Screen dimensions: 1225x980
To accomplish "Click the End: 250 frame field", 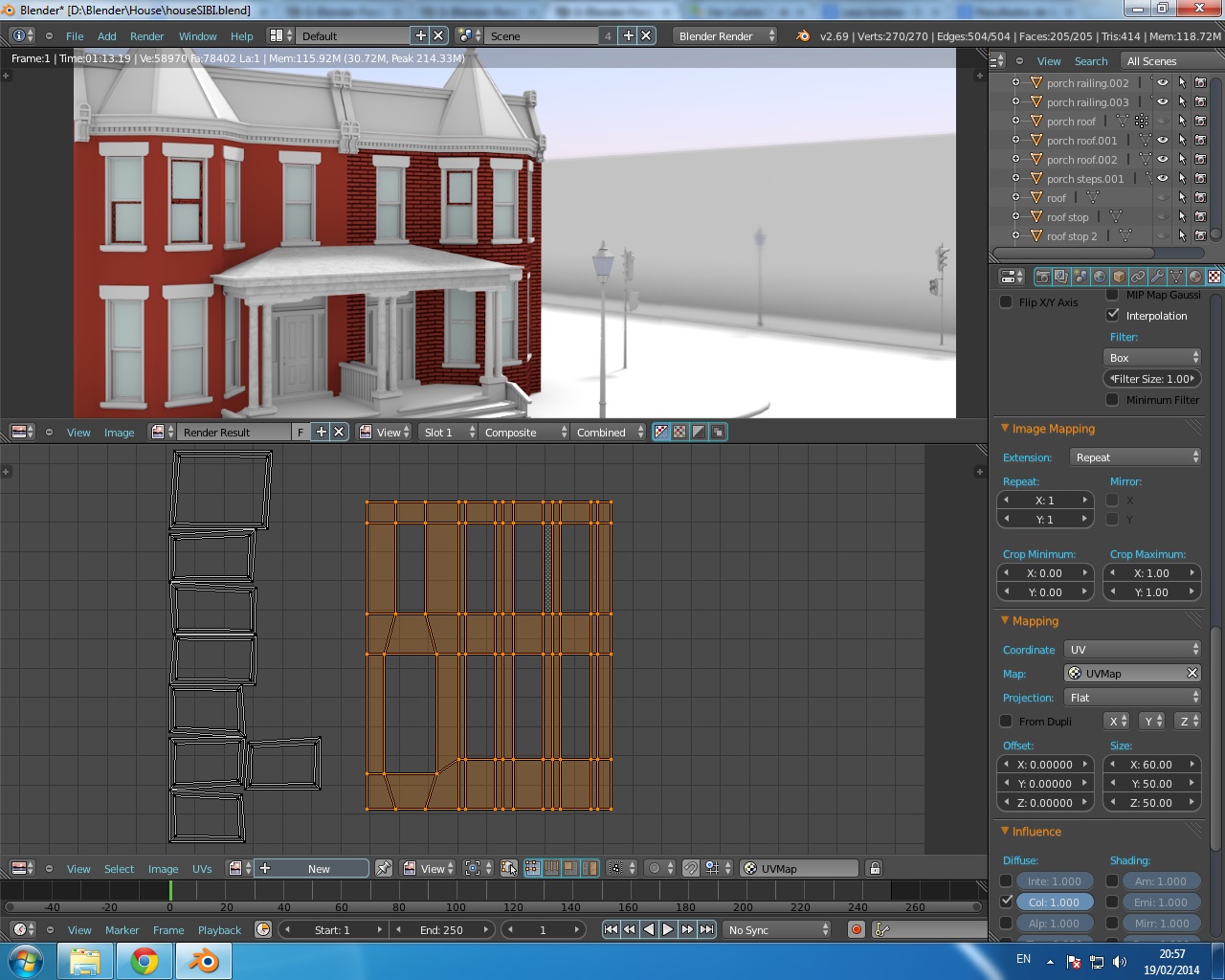I will click(441, 929).
